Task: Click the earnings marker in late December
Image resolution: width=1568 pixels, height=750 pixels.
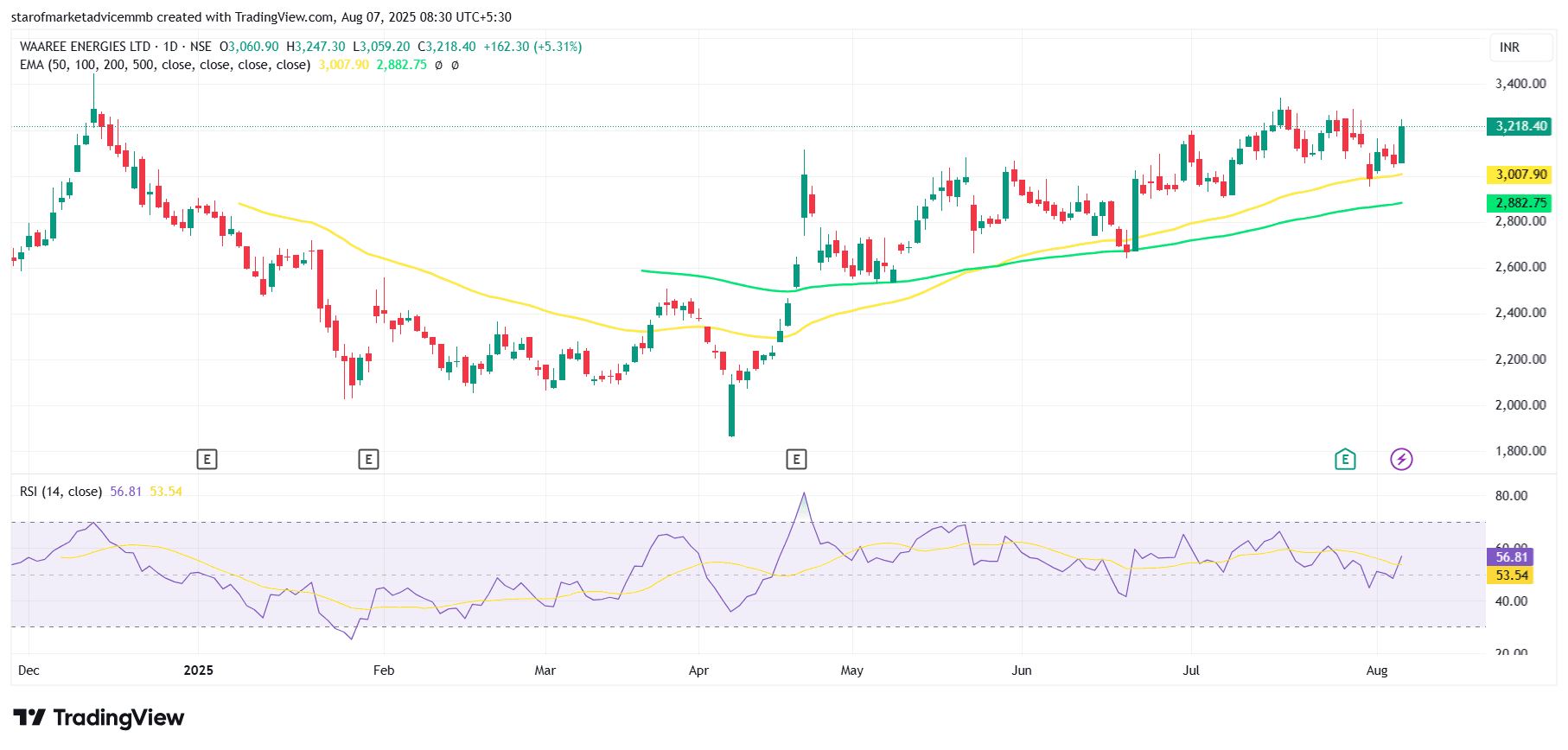Action: pyautogui.click(x=207, y=459)
